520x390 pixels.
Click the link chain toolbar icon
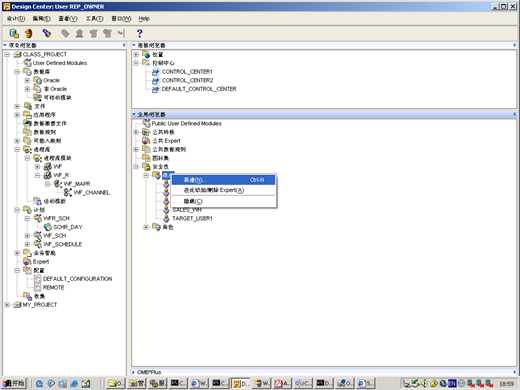[x=47, y=33]
